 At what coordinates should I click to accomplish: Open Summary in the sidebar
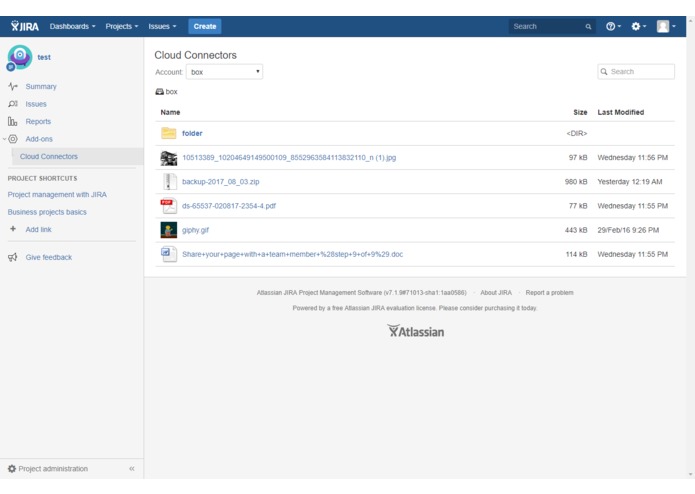click(x=41, y=86)
